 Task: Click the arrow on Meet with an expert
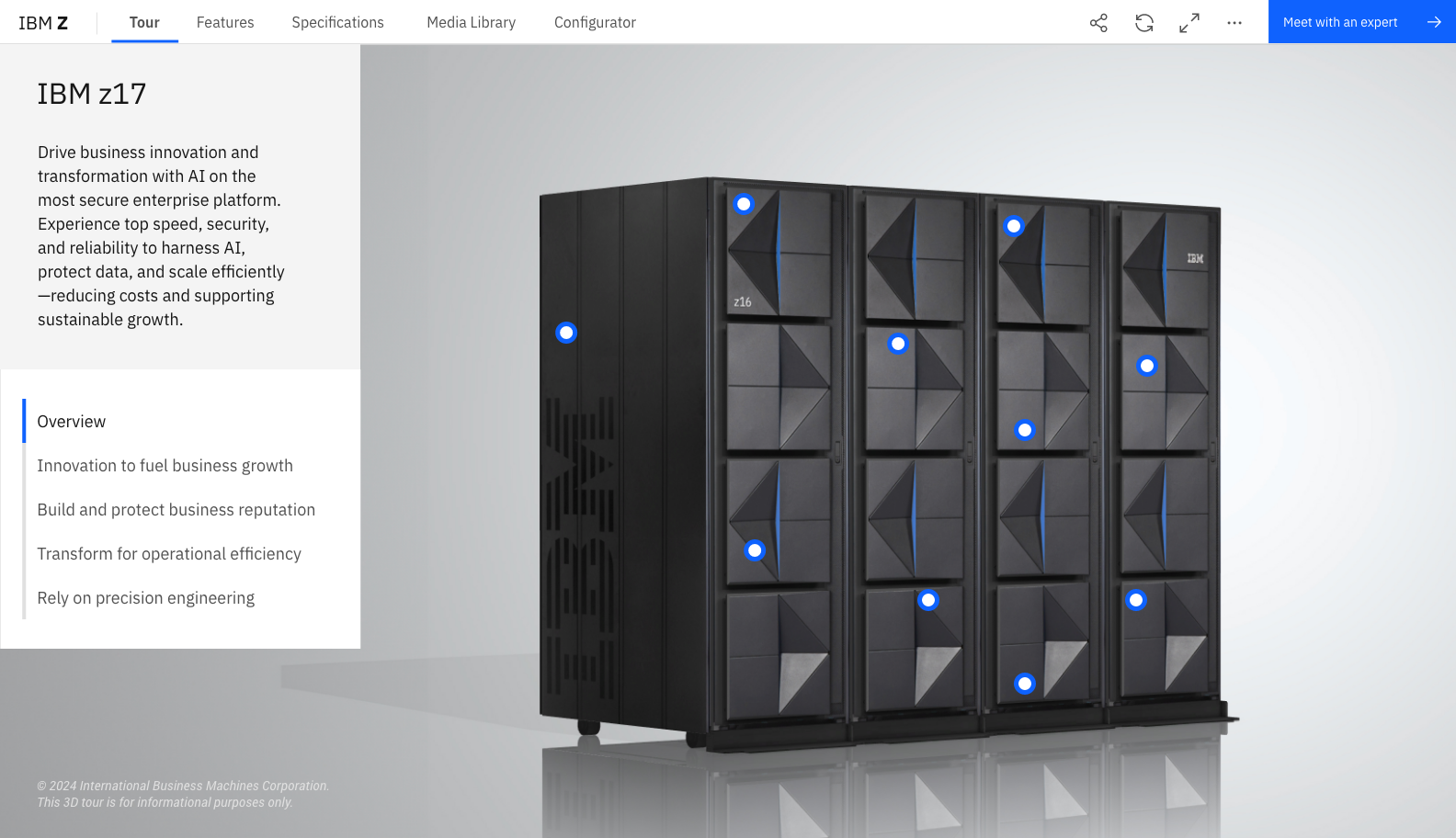1434,22
